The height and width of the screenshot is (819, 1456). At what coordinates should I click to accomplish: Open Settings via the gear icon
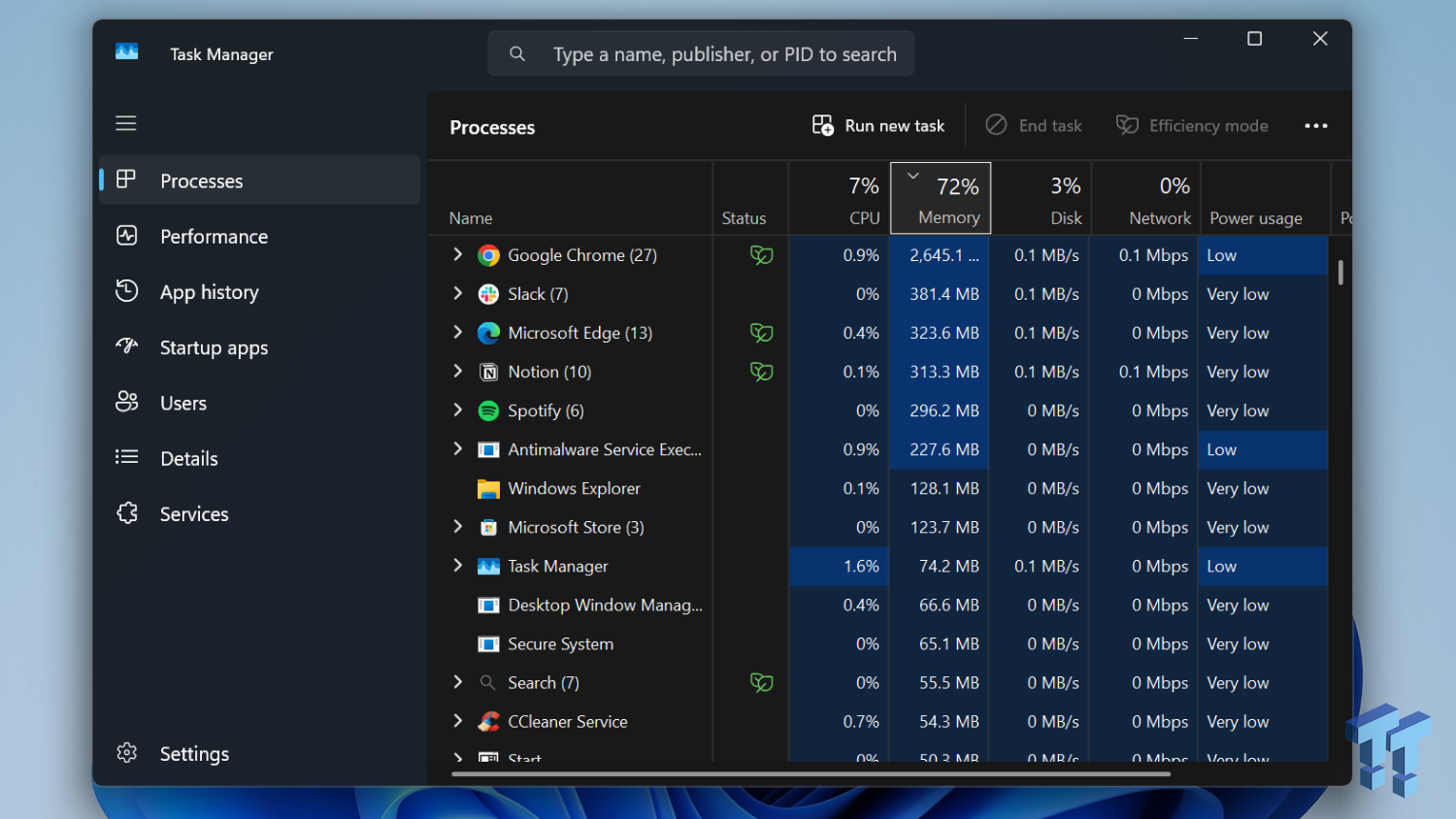pos(127,753)
